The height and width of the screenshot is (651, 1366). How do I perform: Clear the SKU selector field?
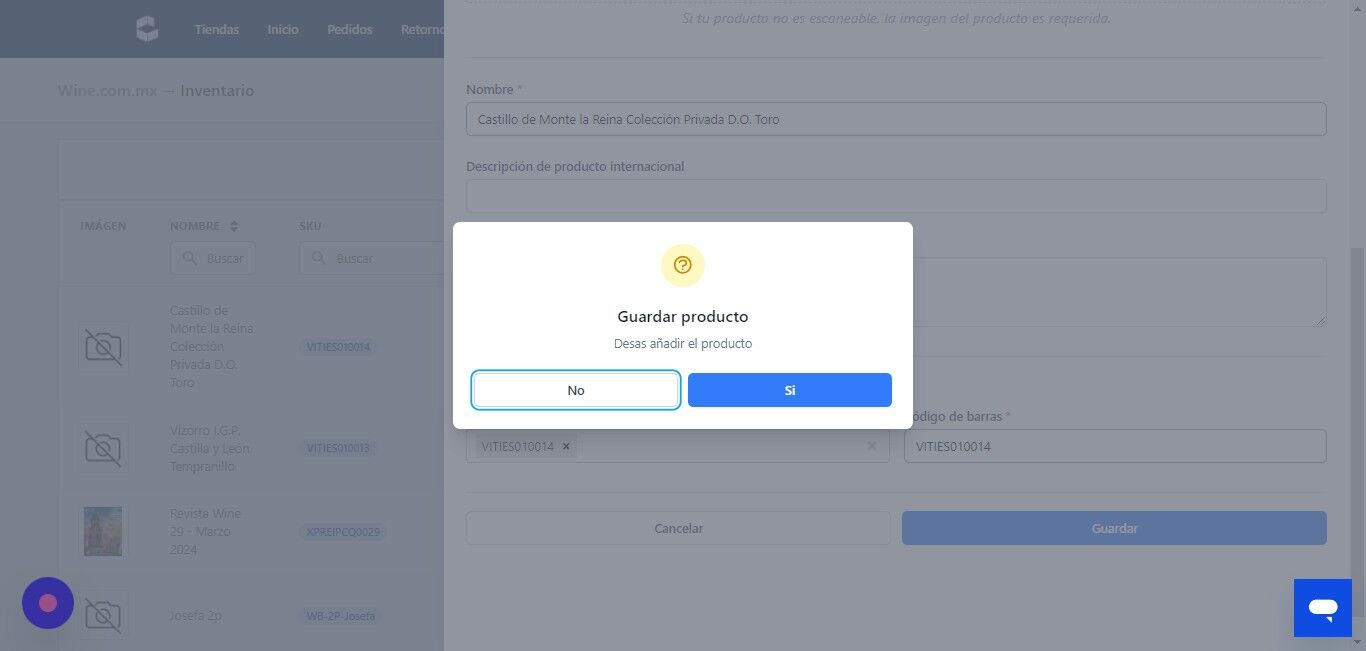[x=872, y=447]
